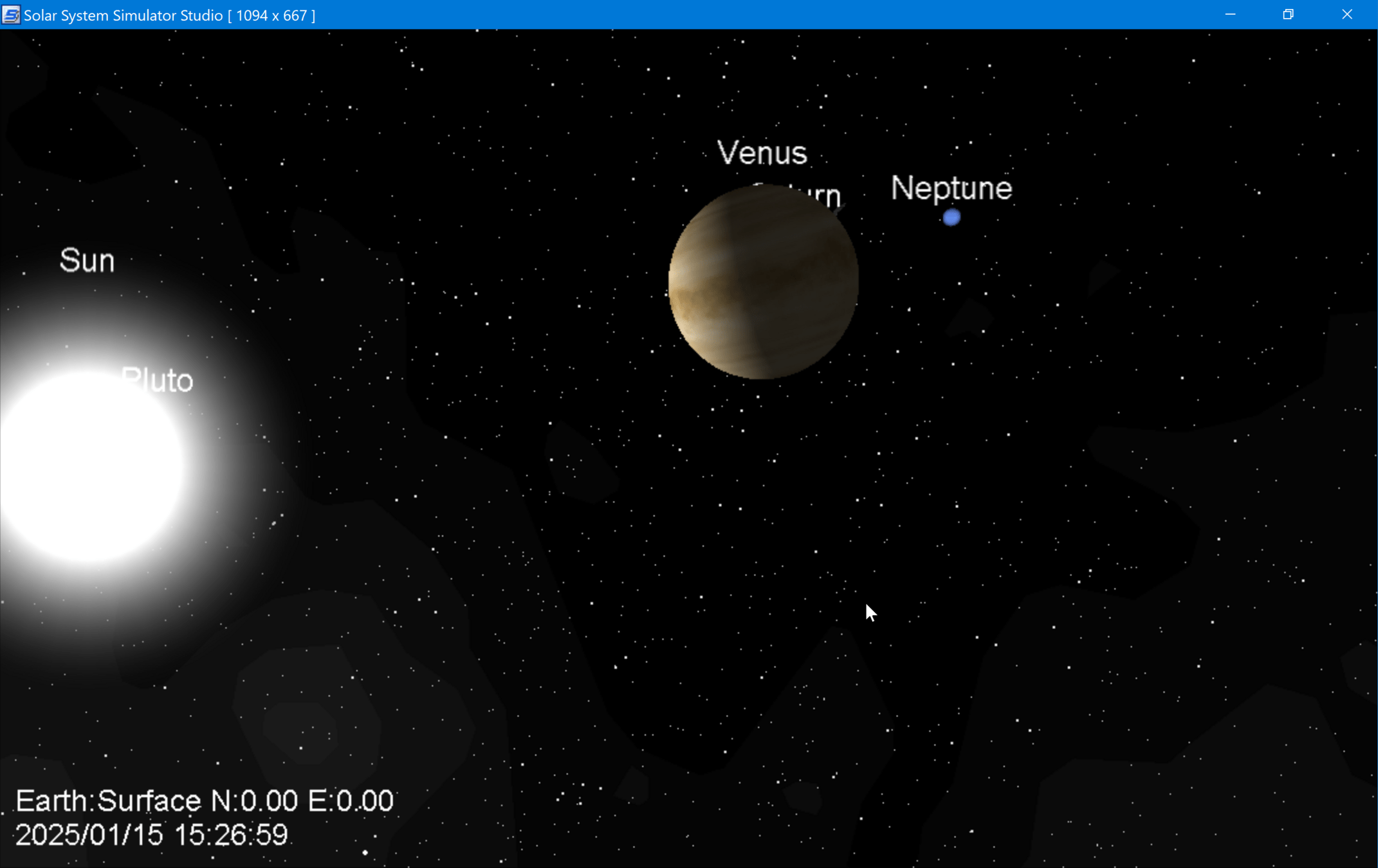Click the Venus planet globe

(763, 283)
